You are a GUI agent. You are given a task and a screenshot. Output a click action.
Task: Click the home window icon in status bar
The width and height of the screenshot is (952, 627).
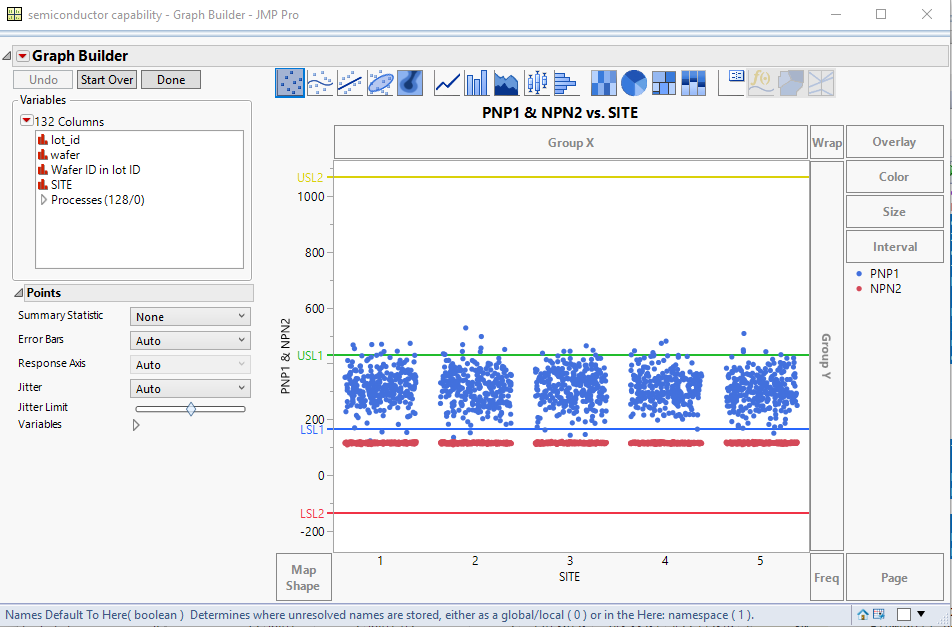(863, 614)
